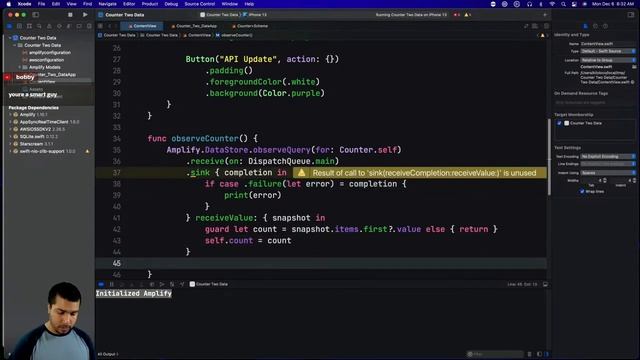Open the Project navigator folder icon
Image resolution: width=640 pixels, height=360 pixels.
9,26
